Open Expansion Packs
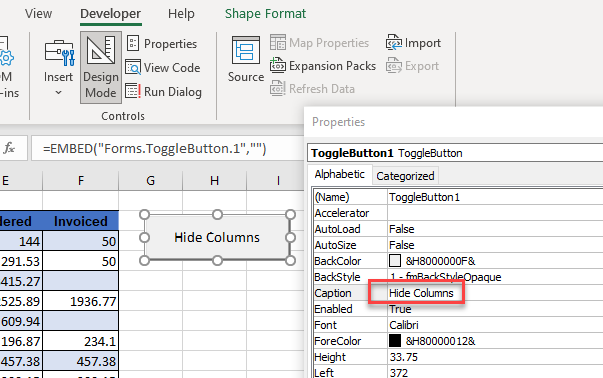 click(x=323, y=66)
